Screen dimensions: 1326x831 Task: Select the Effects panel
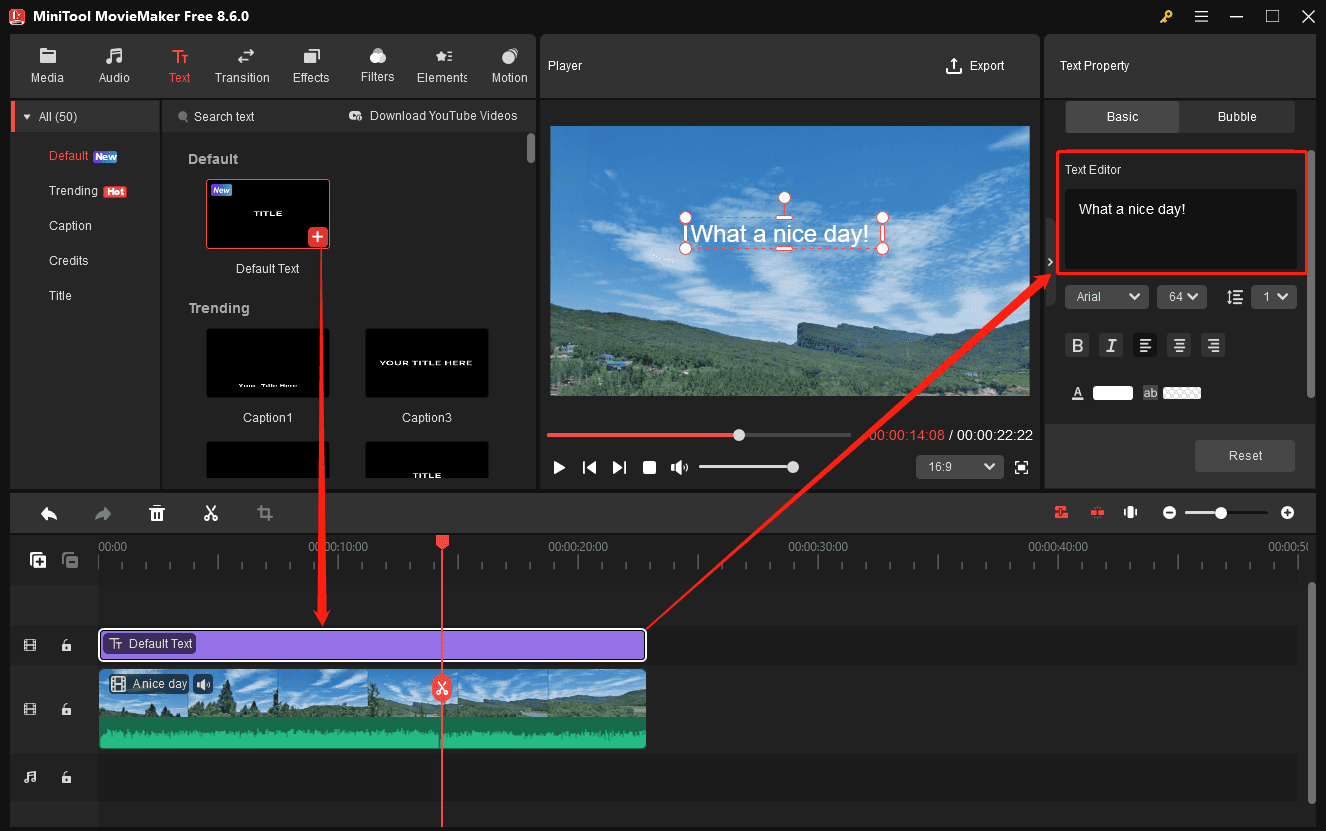click(310, 66)
